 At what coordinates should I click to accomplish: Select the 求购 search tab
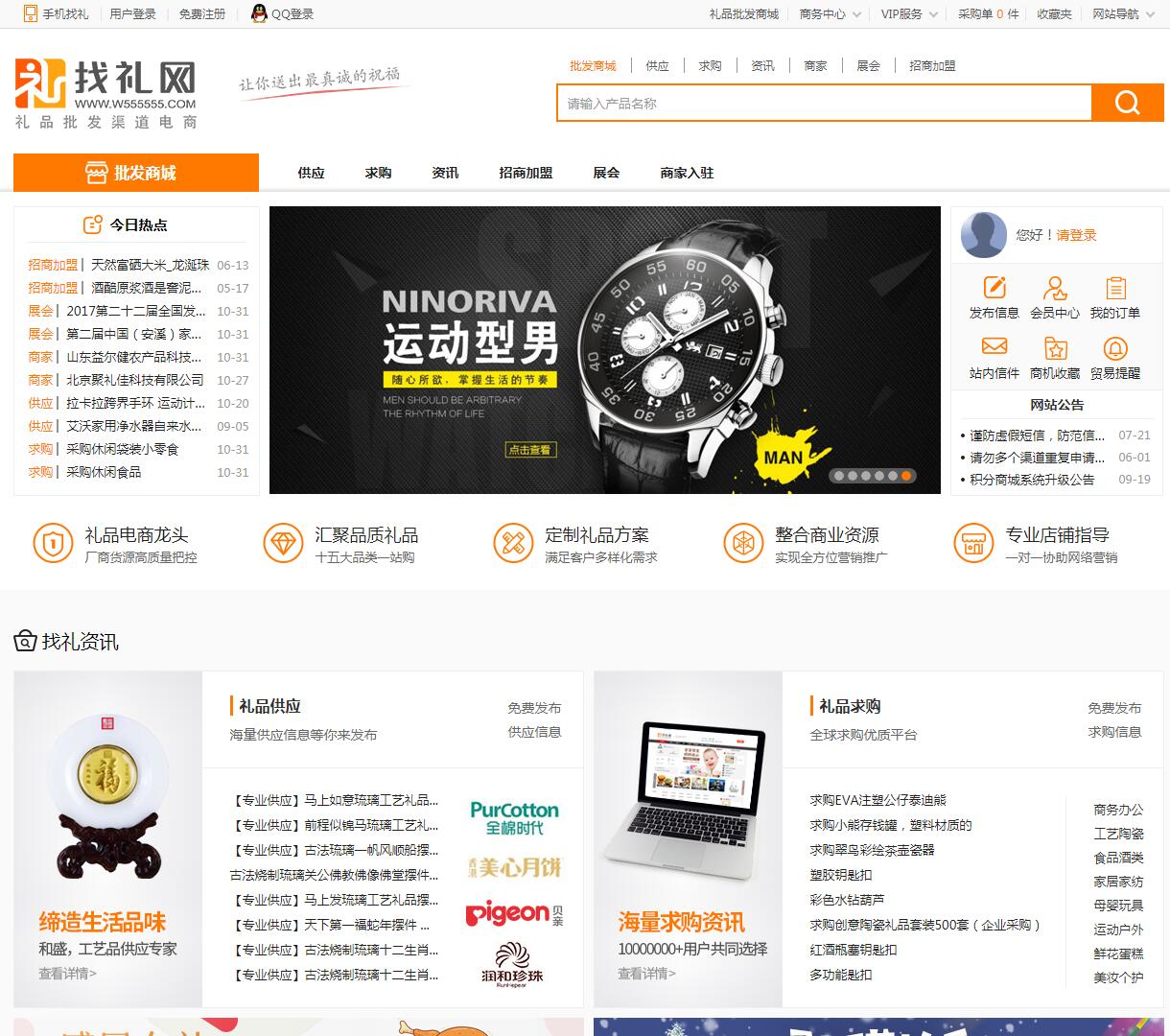pos(710,65)
